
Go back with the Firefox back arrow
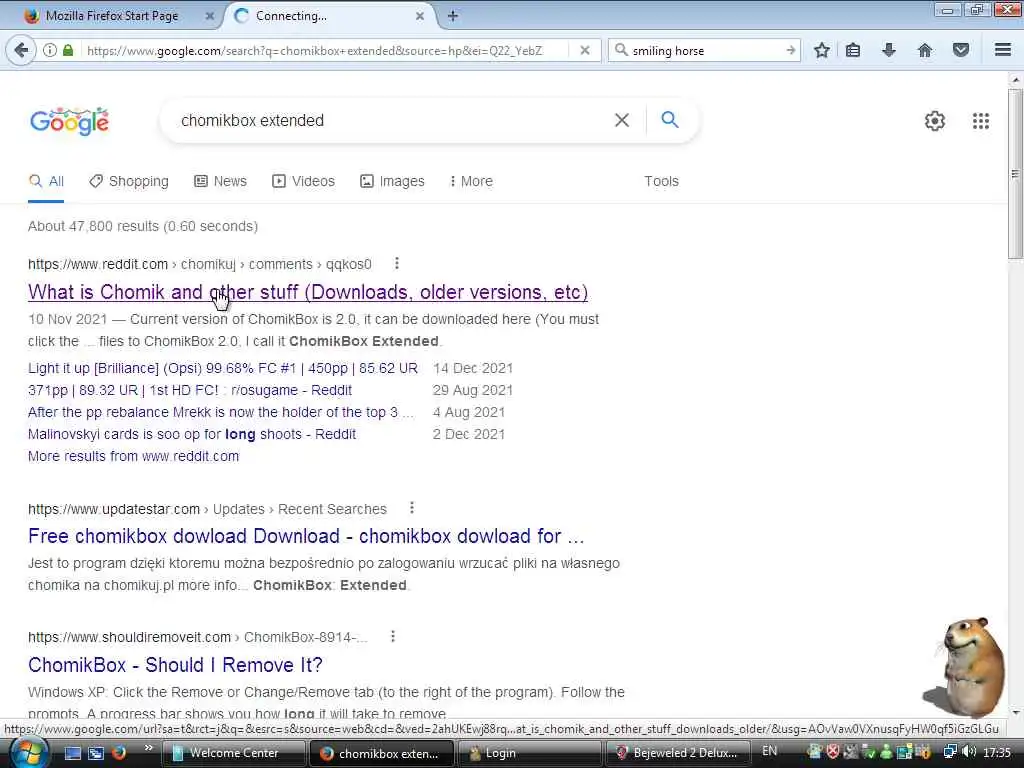pos(22,50)
